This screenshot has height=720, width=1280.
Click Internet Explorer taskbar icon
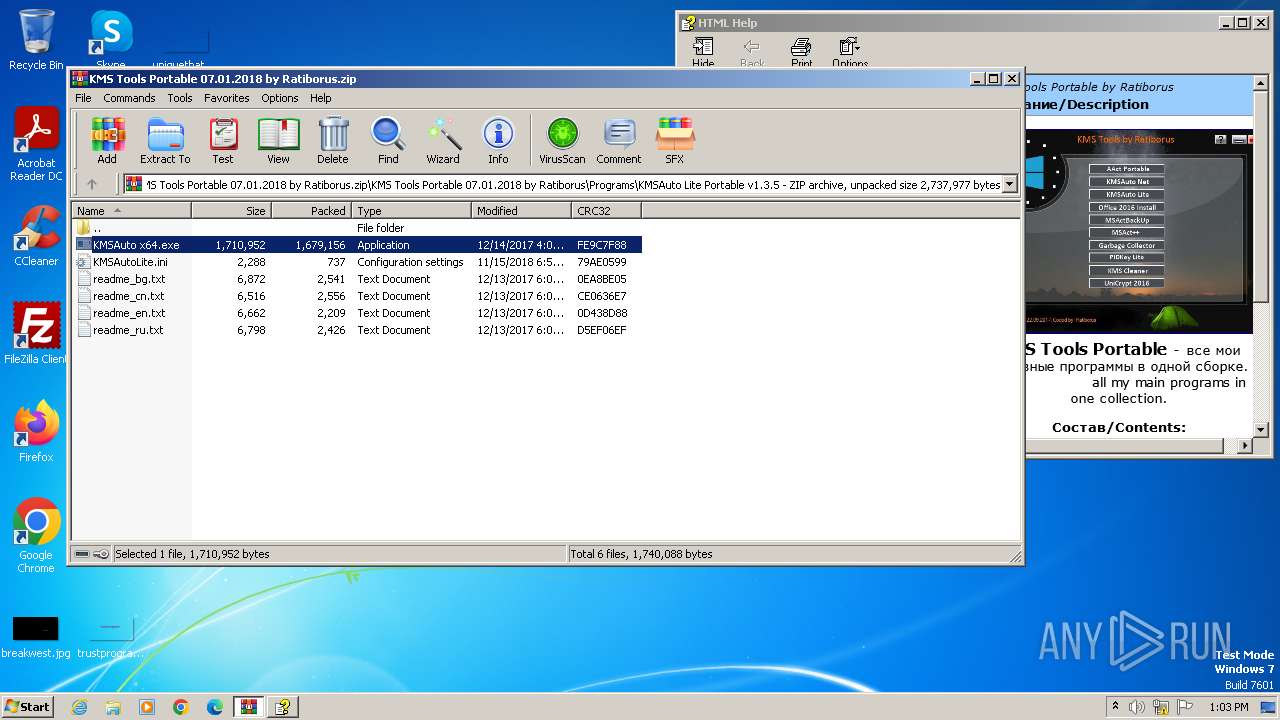point(79,707)
